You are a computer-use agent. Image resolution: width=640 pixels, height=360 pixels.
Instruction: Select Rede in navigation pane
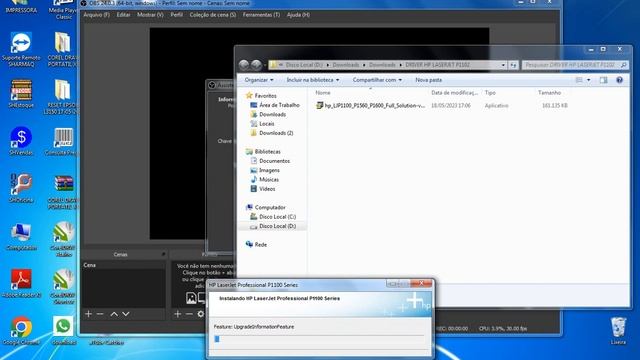point(256,244)
